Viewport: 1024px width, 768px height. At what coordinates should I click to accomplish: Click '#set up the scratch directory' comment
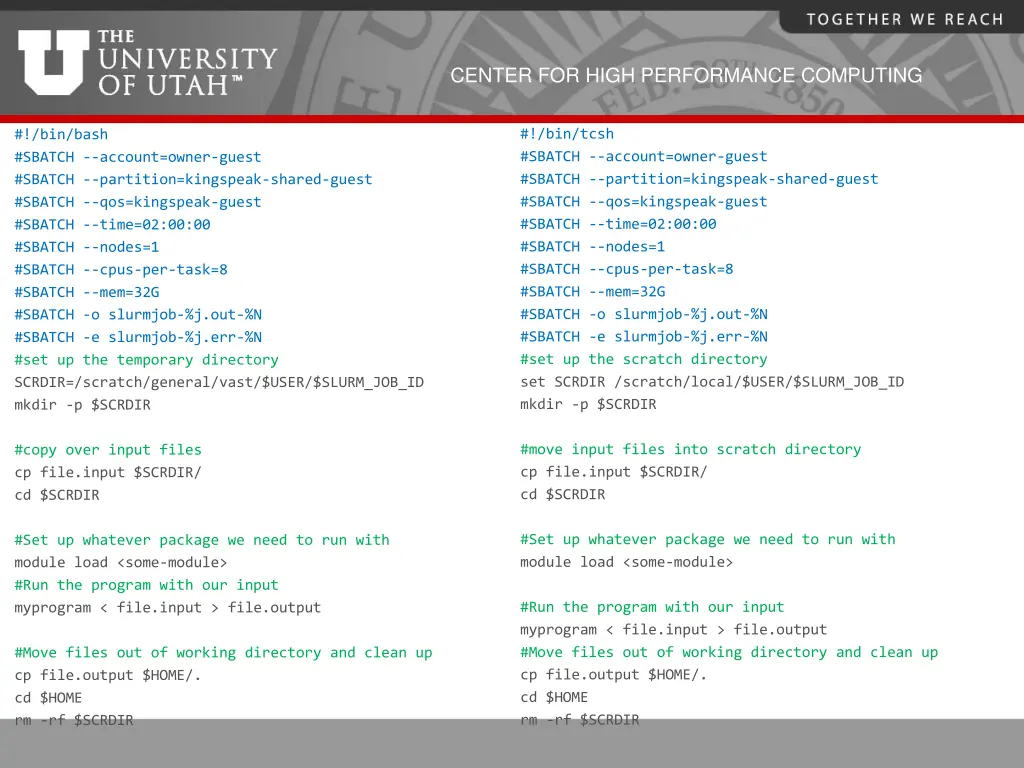click(x=643, y=359)
